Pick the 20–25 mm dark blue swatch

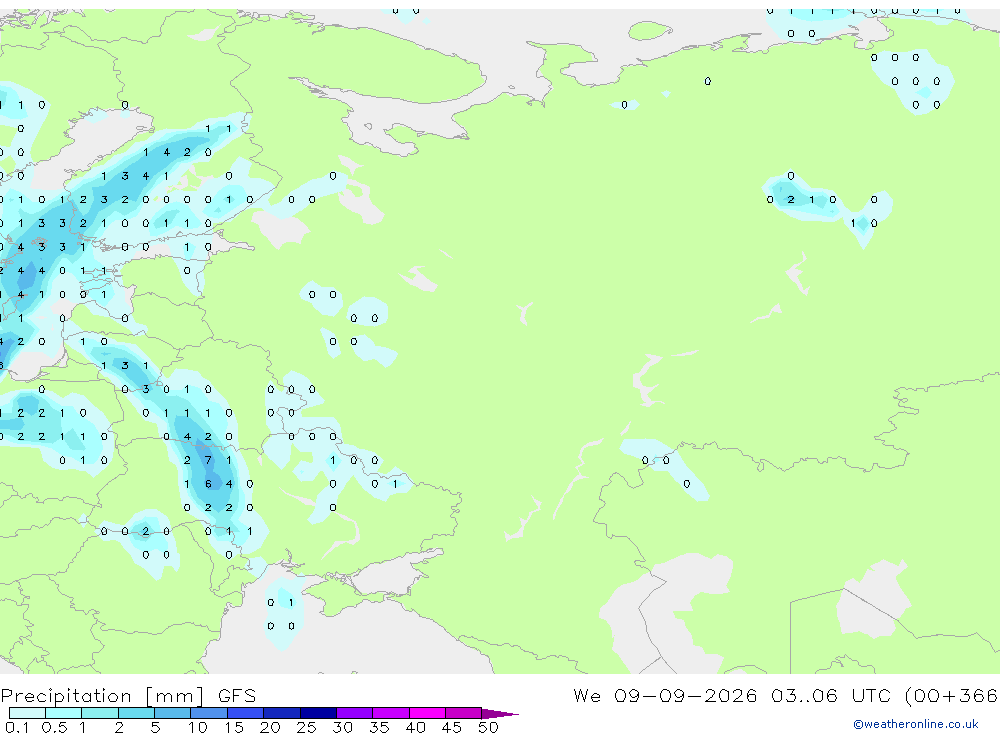[x=282, y=713]
